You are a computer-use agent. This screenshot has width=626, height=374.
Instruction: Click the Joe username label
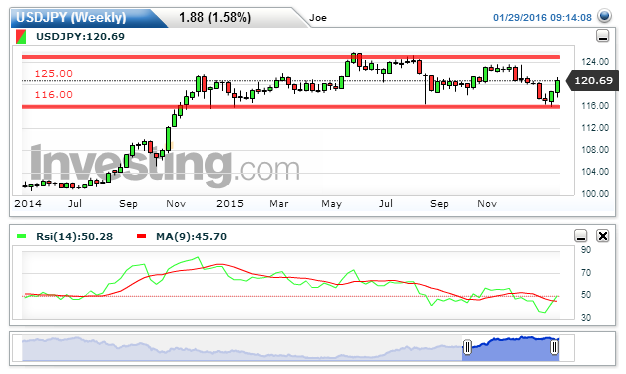(318, 18)
